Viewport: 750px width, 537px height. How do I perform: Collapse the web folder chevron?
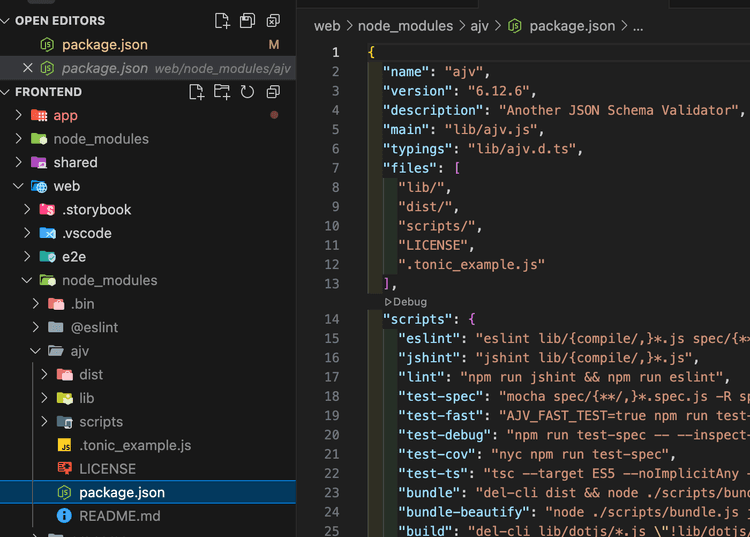point(18,186)
